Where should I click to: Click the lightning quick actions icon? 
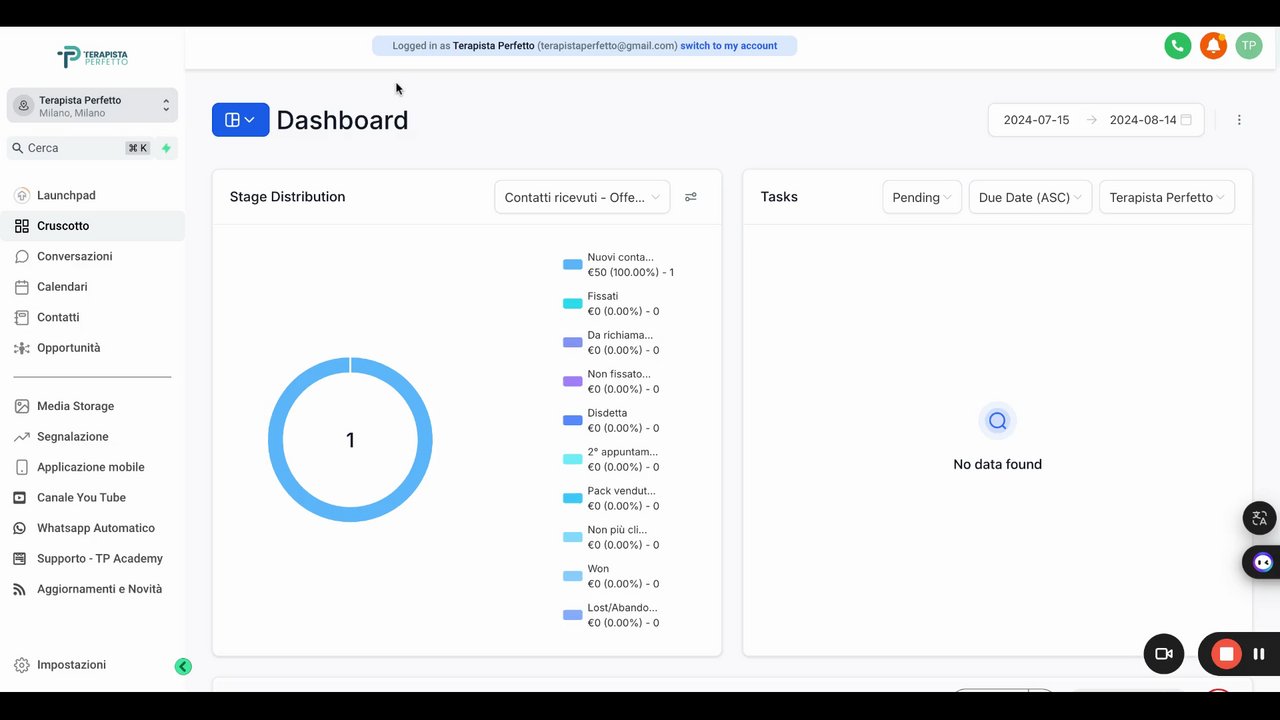coord(166,148)
